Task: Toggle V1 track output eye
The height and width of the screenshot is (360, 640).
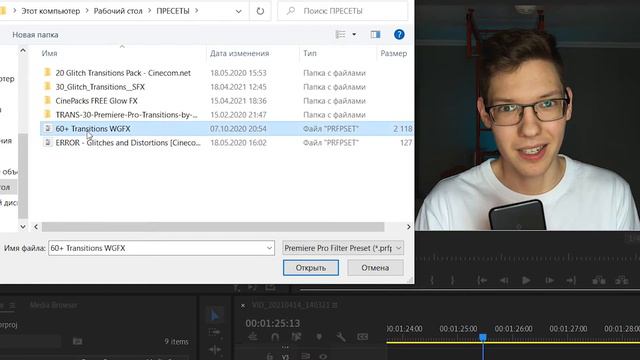Action: point(323,357)
